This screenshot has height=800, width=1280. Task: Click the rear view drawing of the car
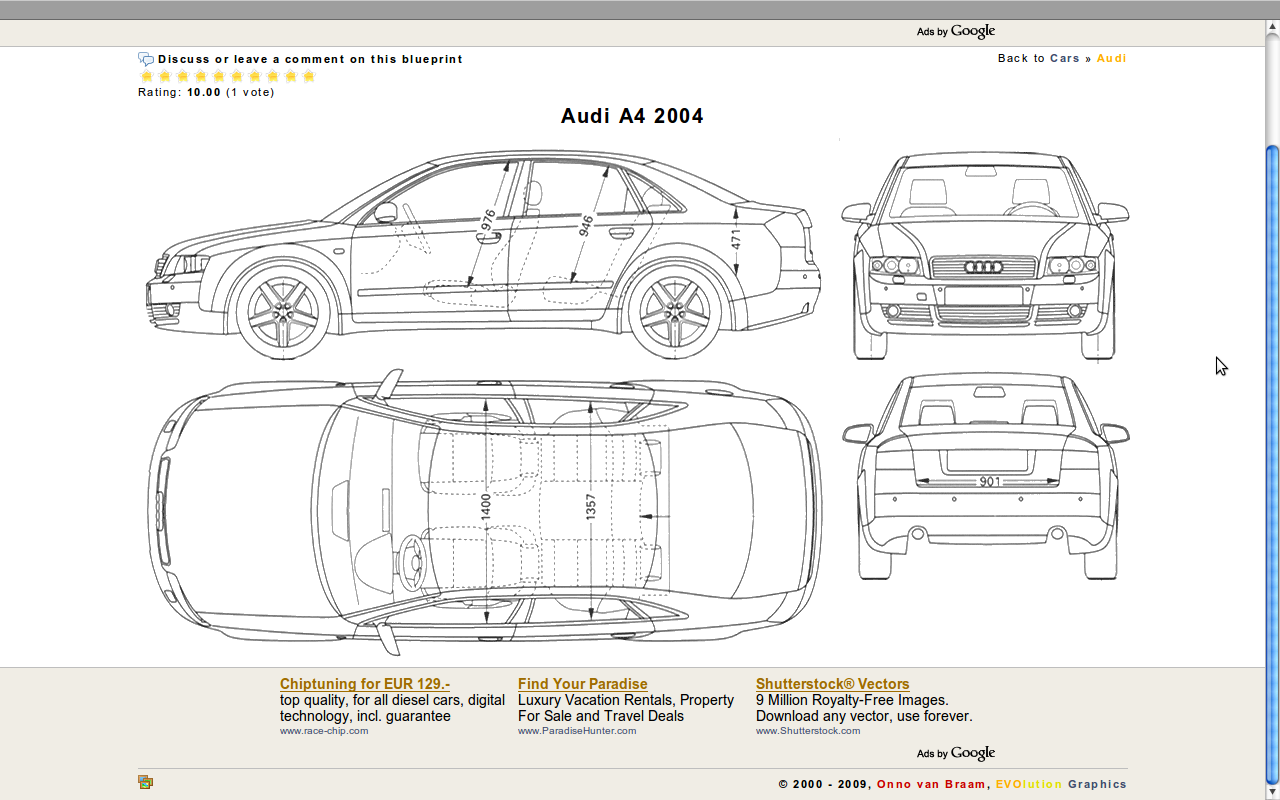point(985,477)
